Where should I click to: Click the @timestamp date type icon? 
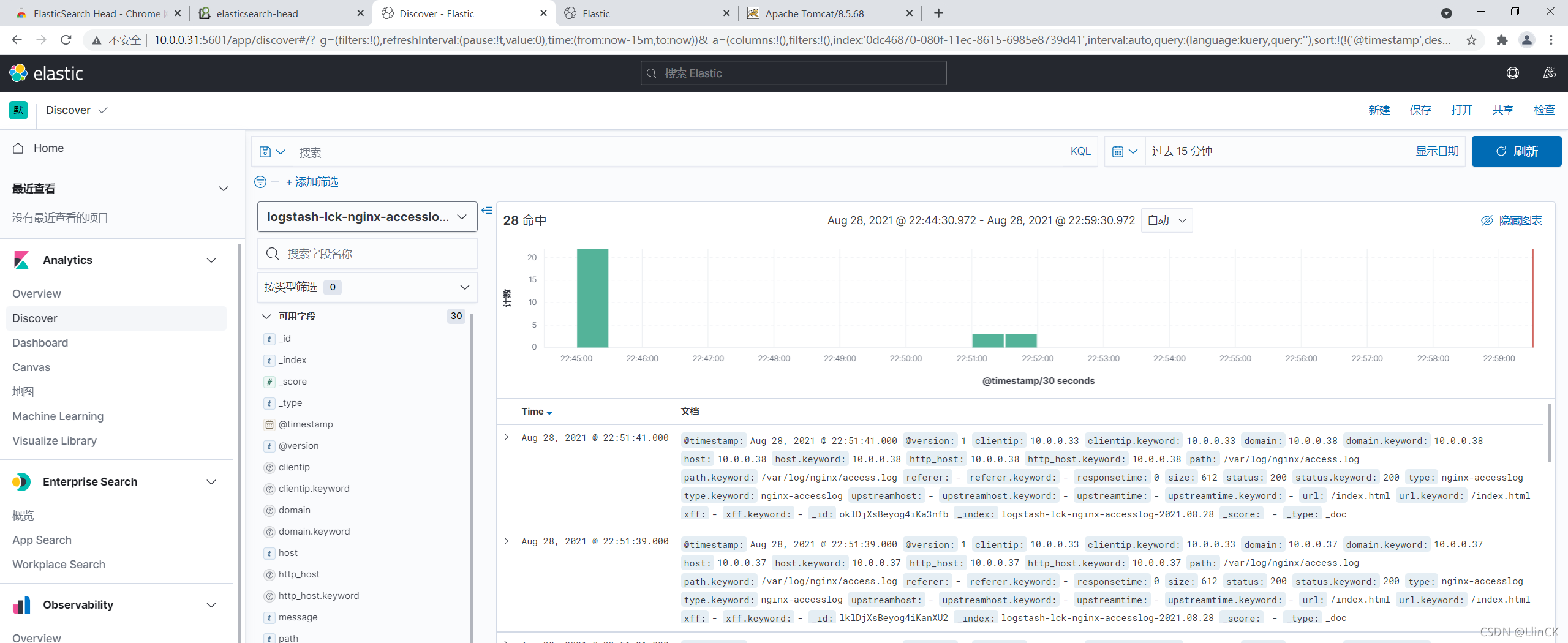point(269,424)
